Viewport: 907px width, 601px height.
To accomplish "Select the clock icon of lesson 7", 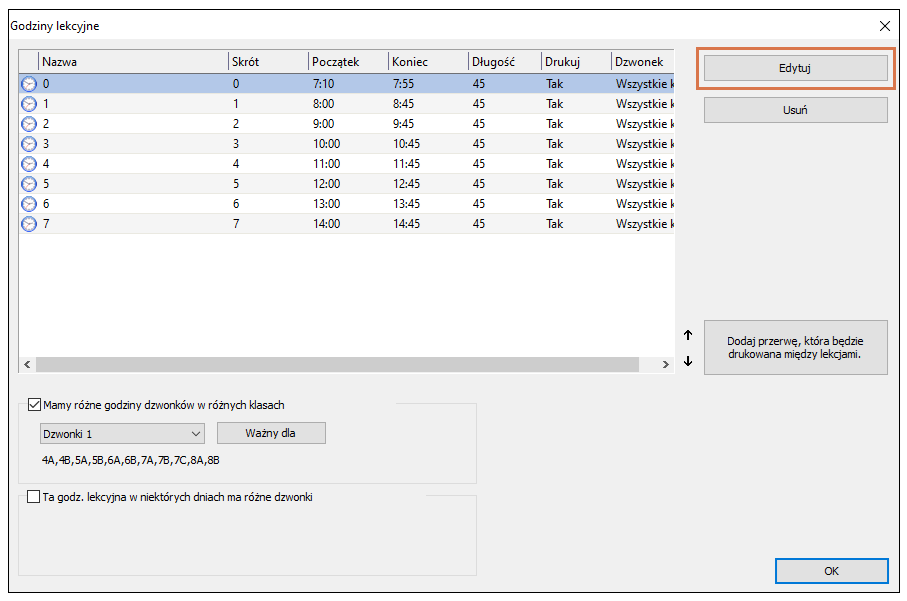I will click(28, 224).
